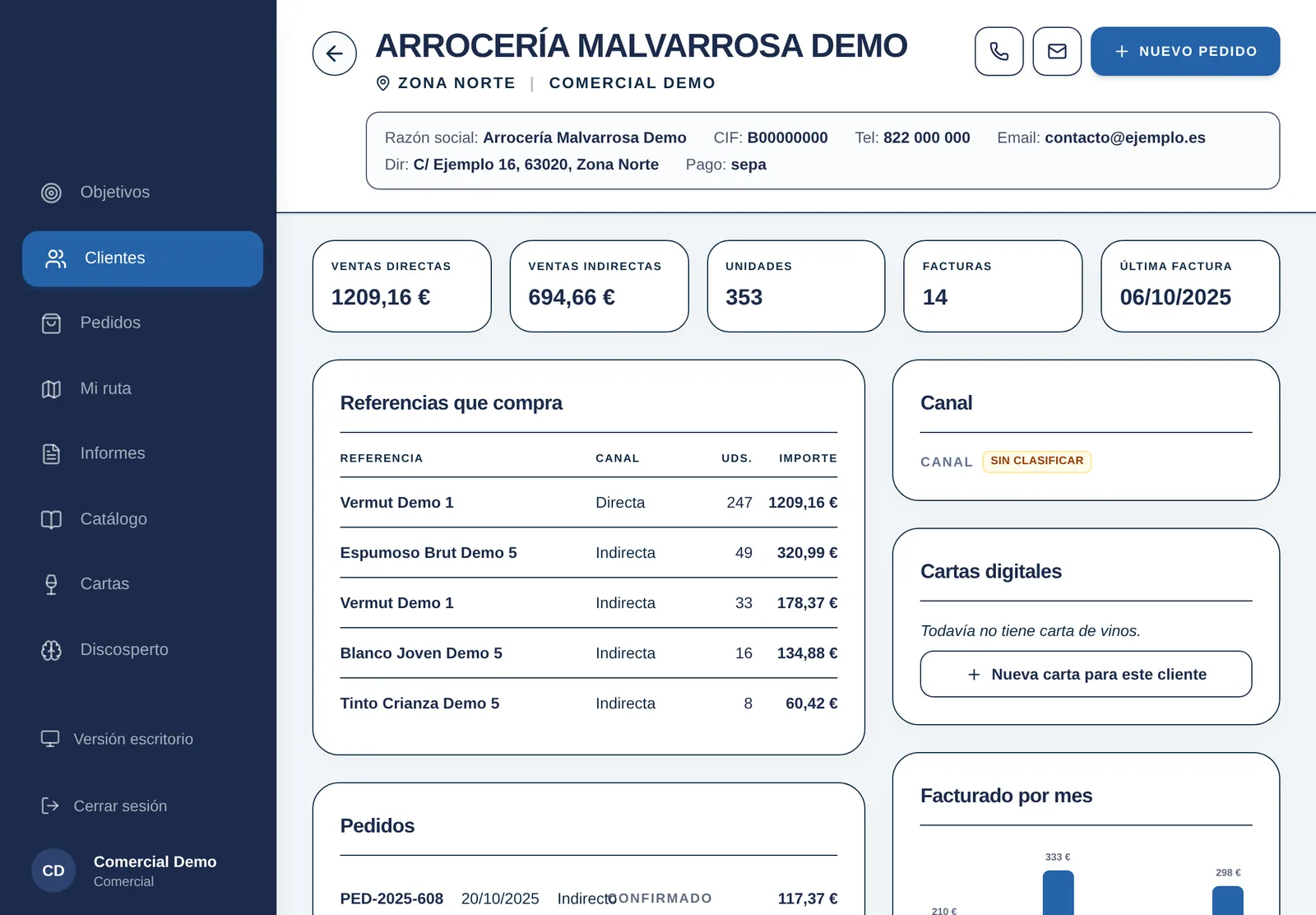Click the Unidades 353 card

point(796,286)
